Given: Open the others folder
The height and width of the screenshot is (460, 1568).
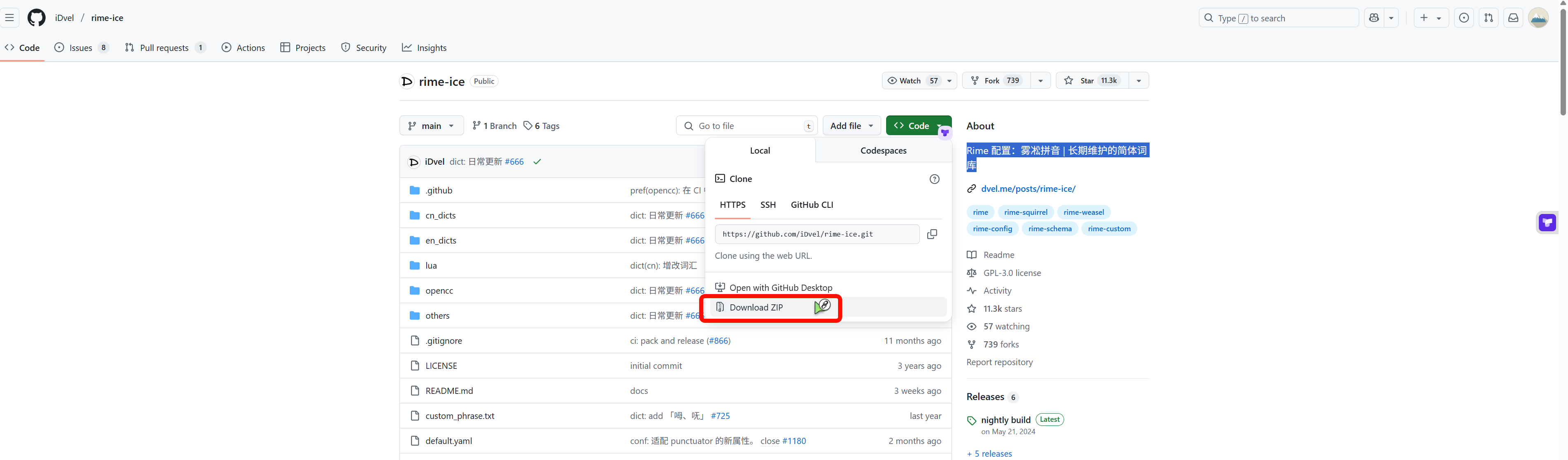Looking at the screenshot, I should [437, 315].
